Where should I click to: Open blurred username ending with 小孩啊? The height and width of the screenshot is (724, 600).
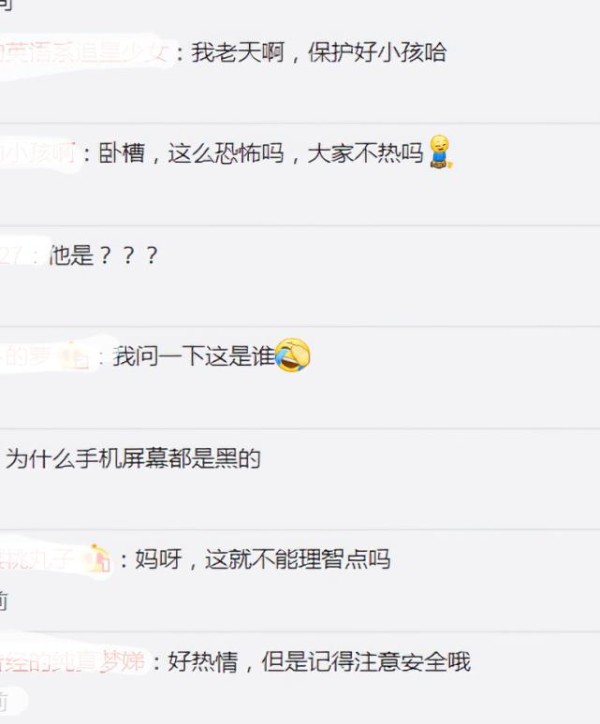tap(37, 154)
